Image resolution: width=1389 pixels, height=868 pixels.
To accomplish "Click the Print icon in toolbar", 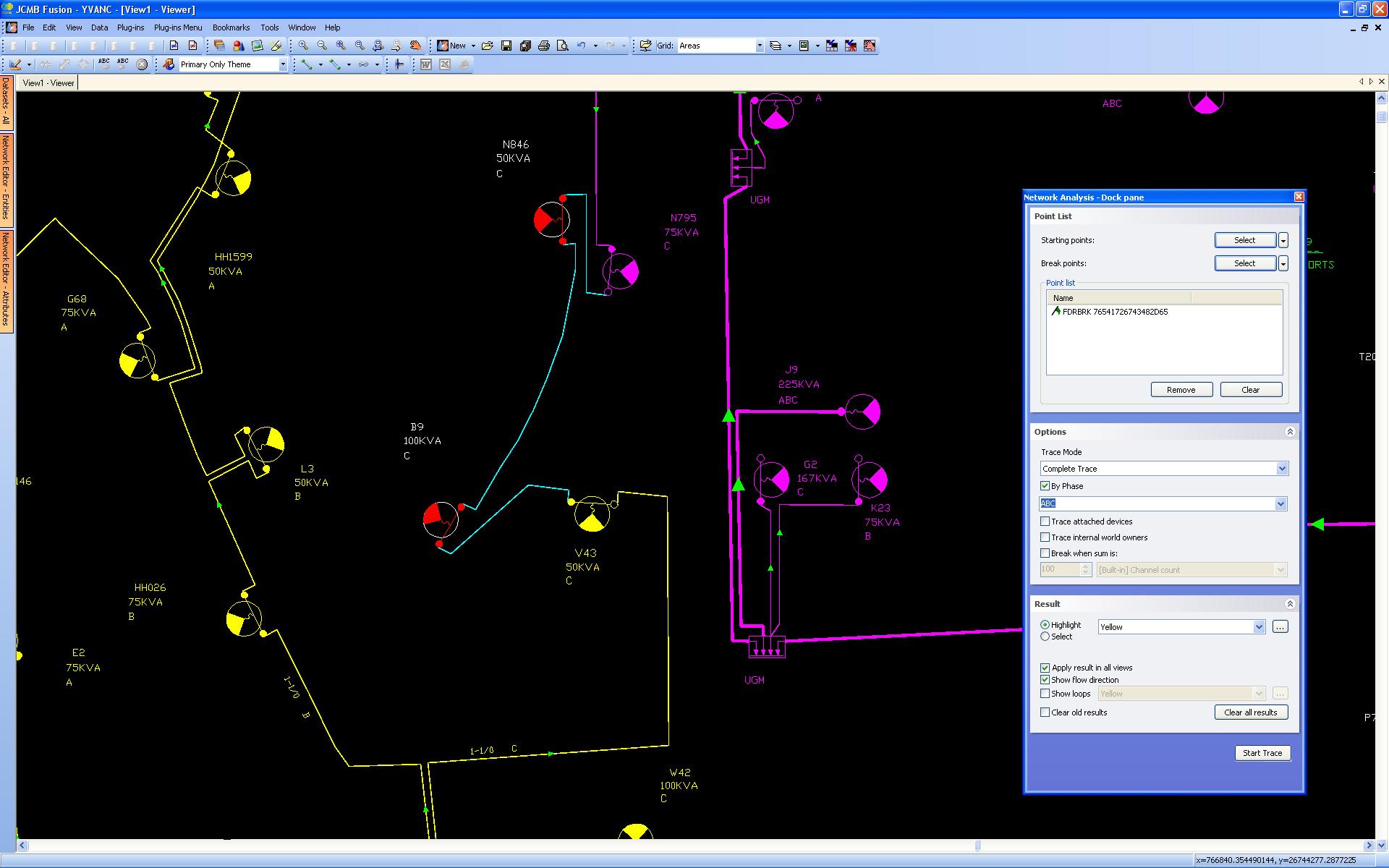I will pyautogui.click(x=544, y=46).
